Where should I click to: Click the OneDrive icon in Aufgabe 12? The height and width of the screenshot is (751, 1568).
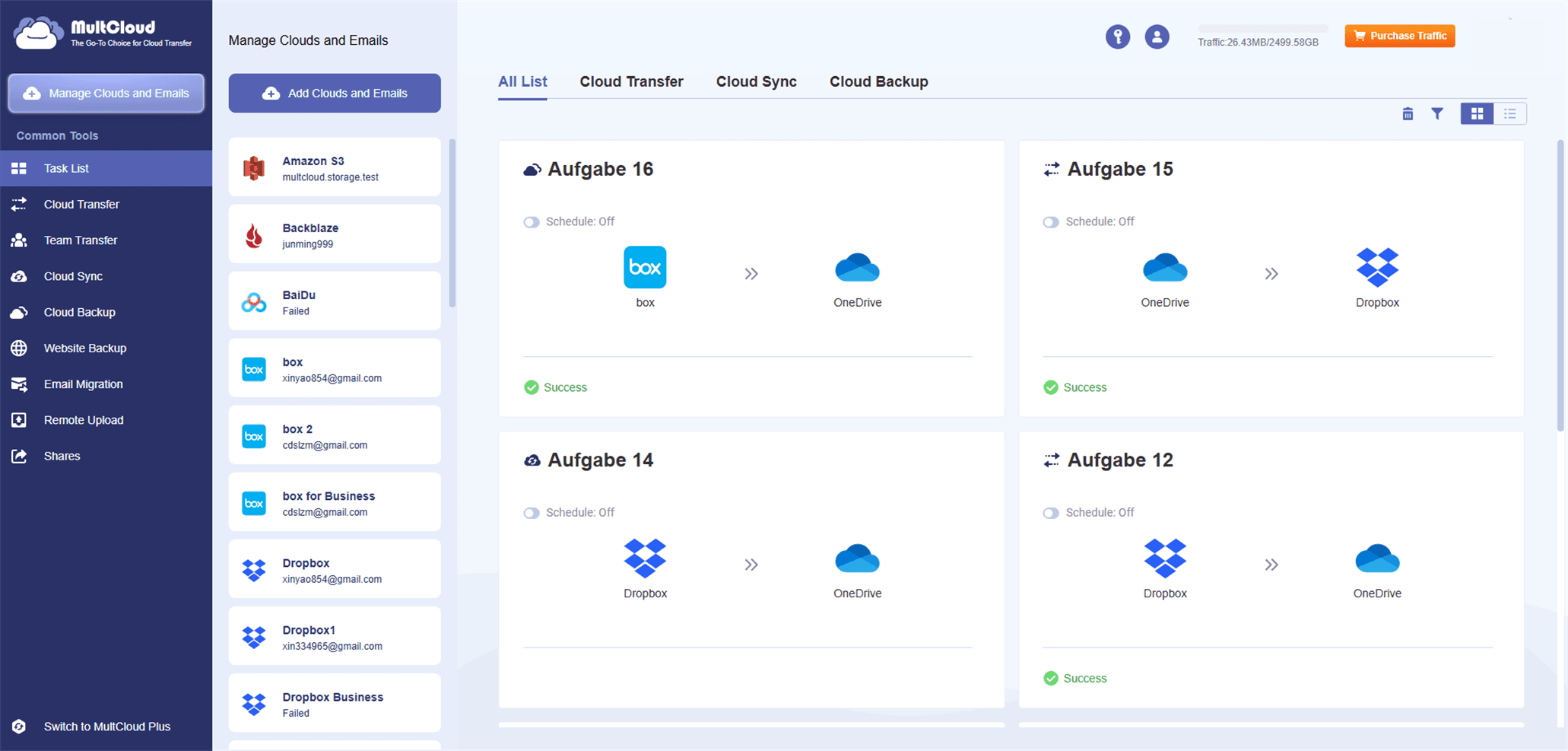pyautogui.click(x=1377, y=558)
